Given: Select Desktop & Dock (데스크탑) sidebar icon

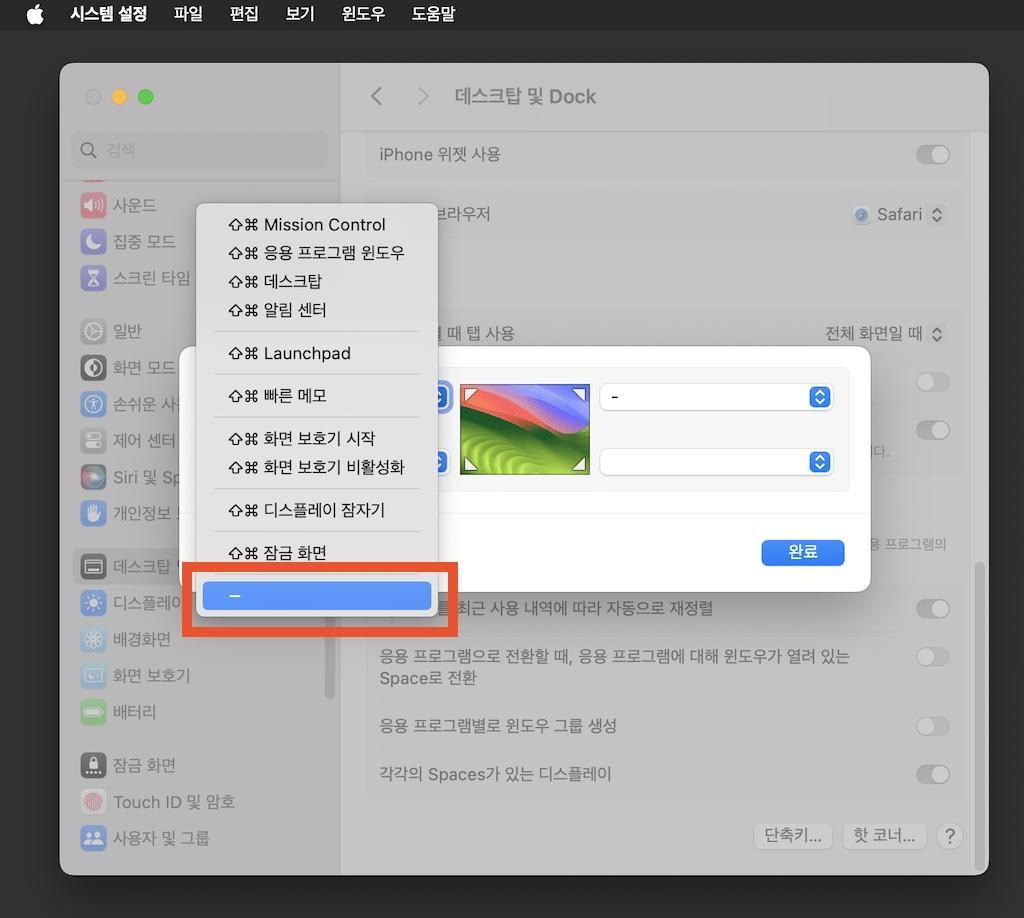Looking at the screenshot, I should pyautogui.click(x=93, y=566).
